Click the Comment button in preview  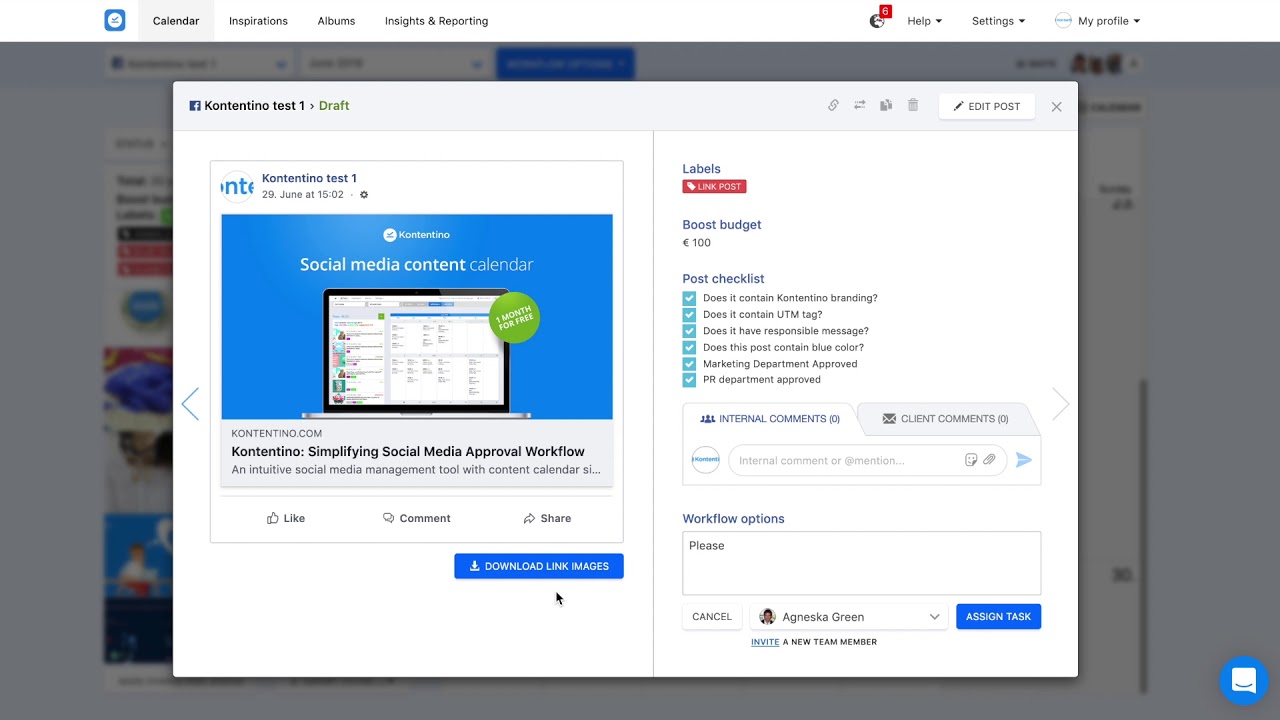416,518
